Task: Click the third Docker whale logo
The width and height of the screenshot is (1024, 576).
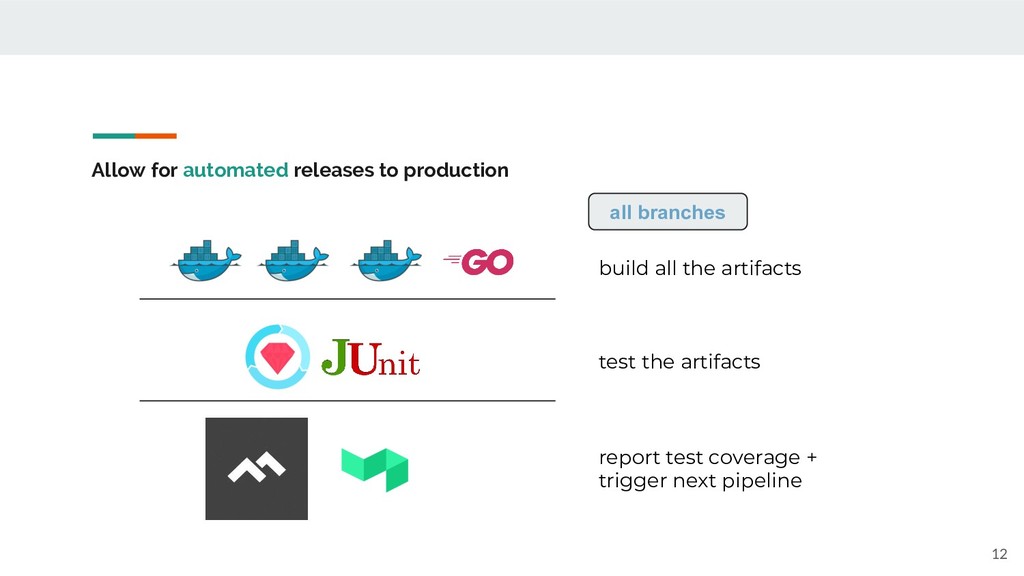Action: (386, 261)
